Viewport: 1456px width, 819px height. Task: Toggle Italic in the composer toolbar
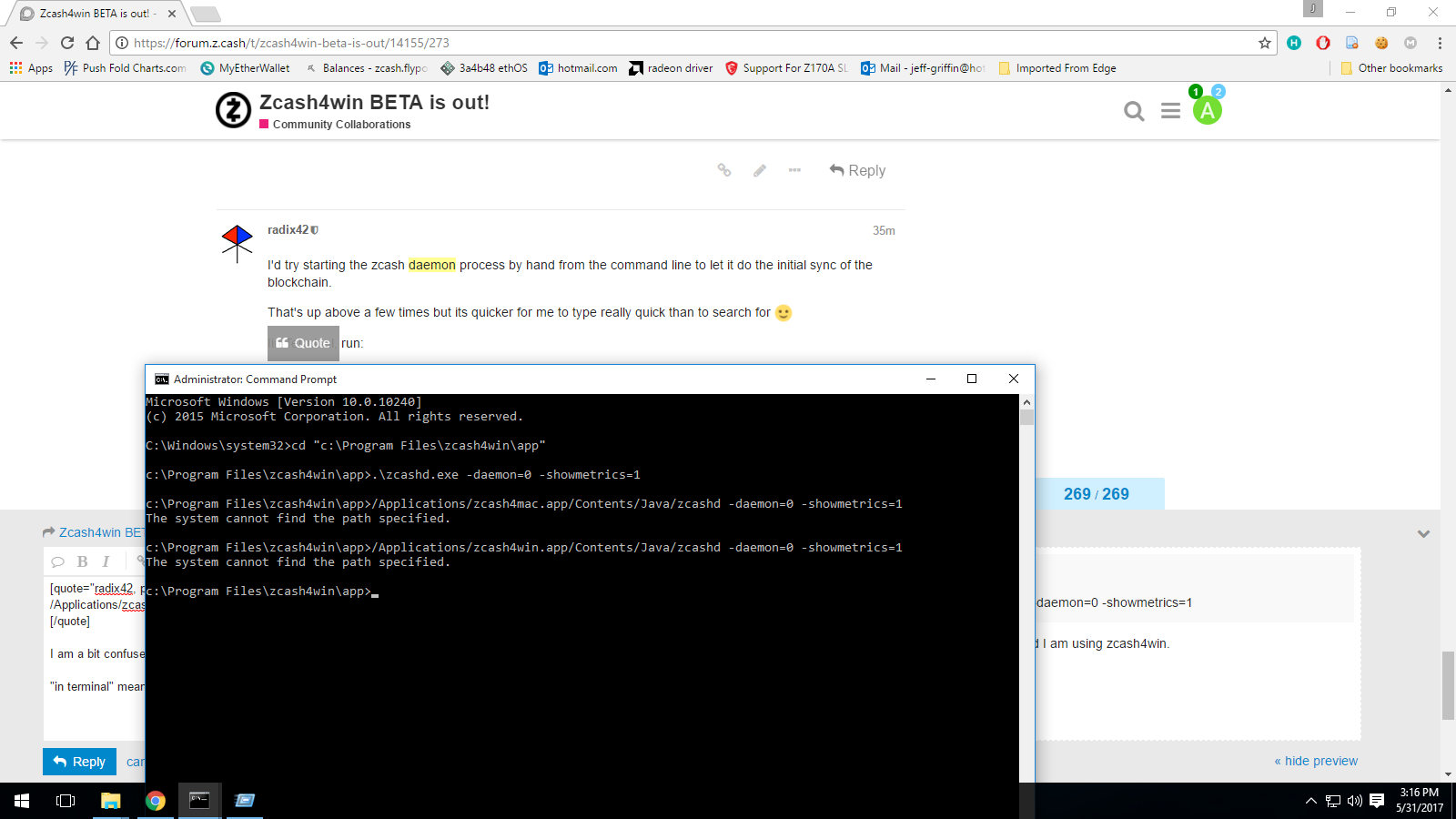(106, 561)
